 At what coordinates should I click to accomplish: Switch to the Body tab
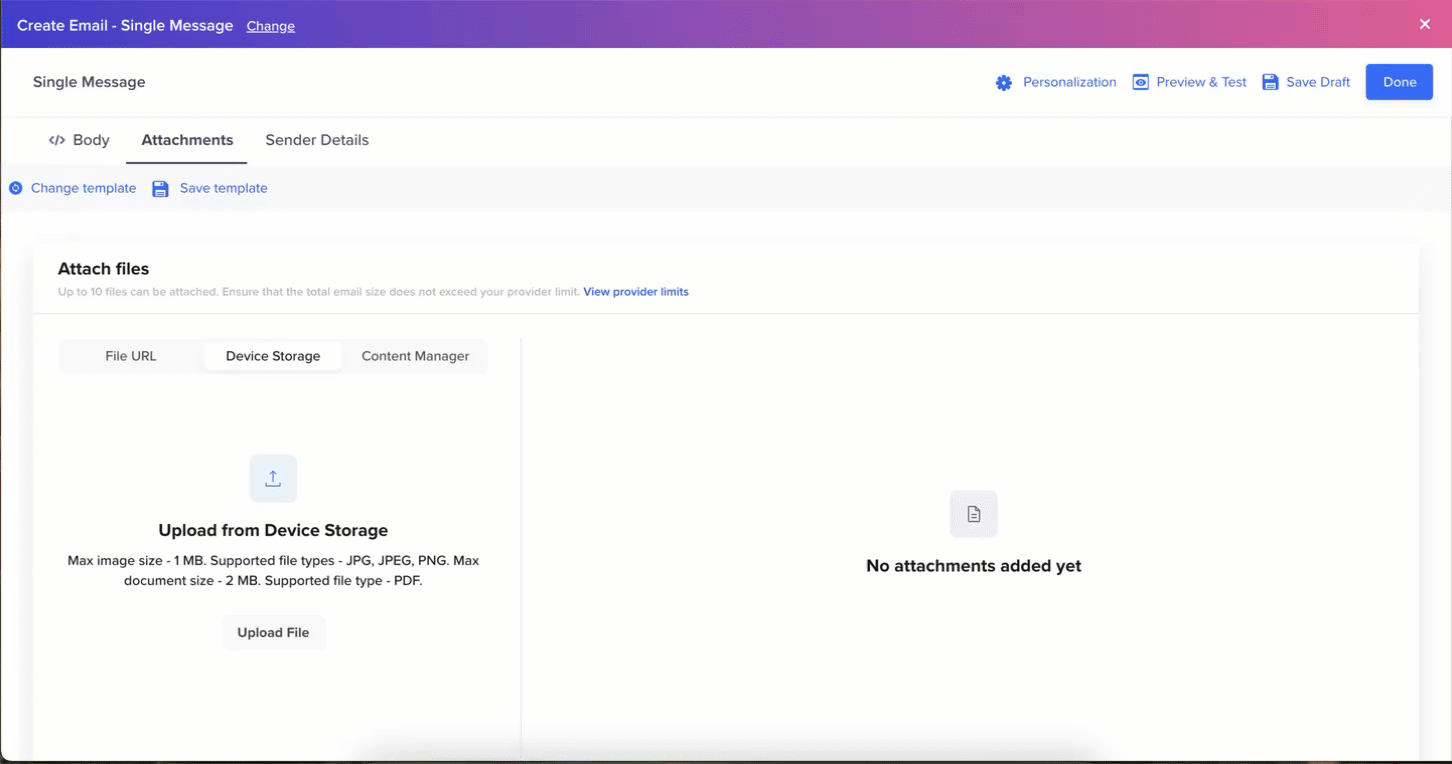click(x=90, y=140)
